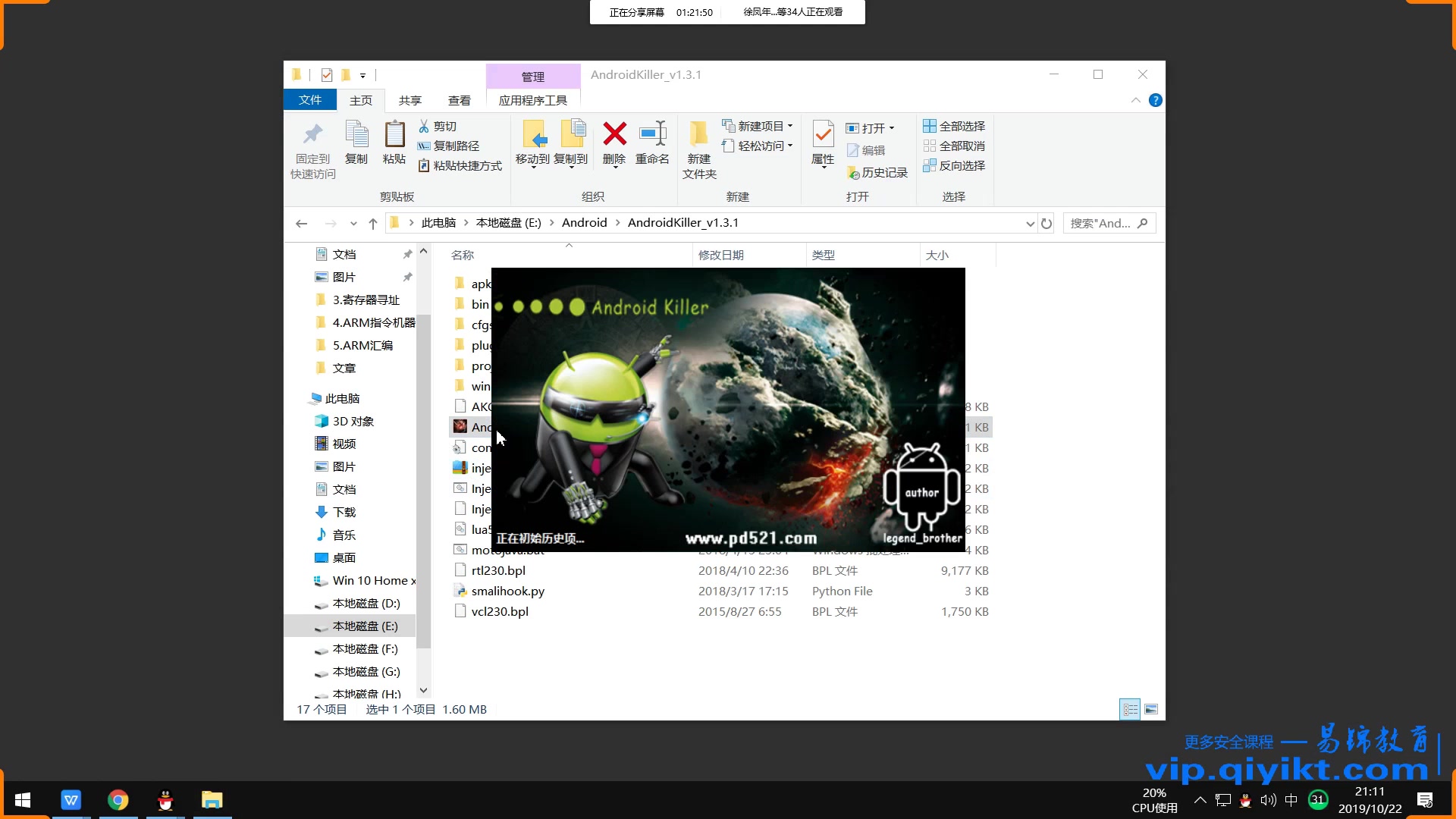Click the 固定到快速访问 pin icon
This screenshot has height=819, width=1456.
(x=312, y=148)
